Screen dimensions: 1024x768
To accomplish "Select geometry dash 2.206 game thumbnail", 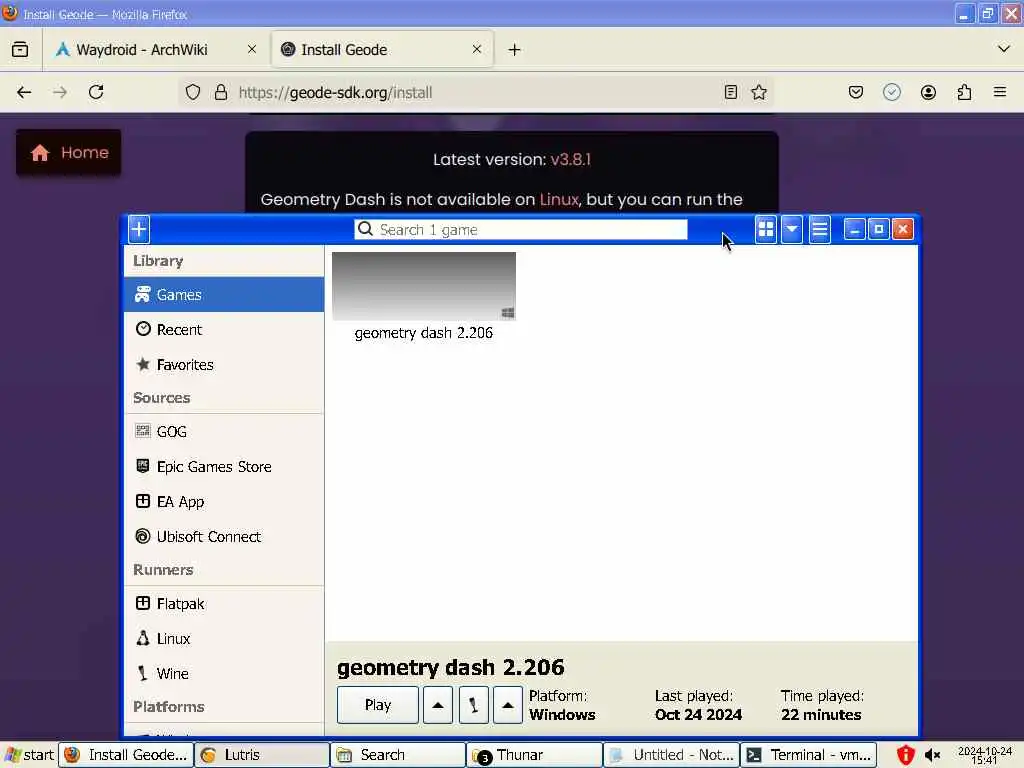I will point(424,286).
